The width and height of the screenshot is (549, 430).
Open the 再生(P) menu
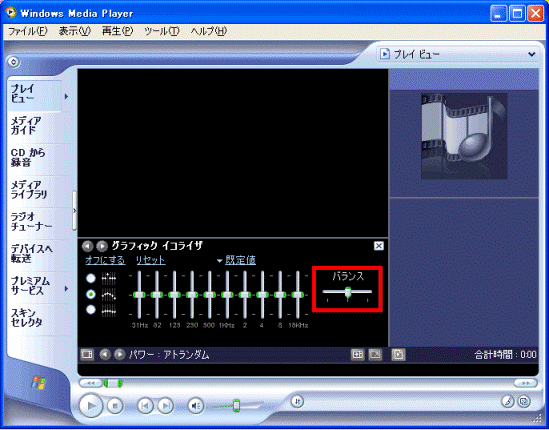coord(117,31)
